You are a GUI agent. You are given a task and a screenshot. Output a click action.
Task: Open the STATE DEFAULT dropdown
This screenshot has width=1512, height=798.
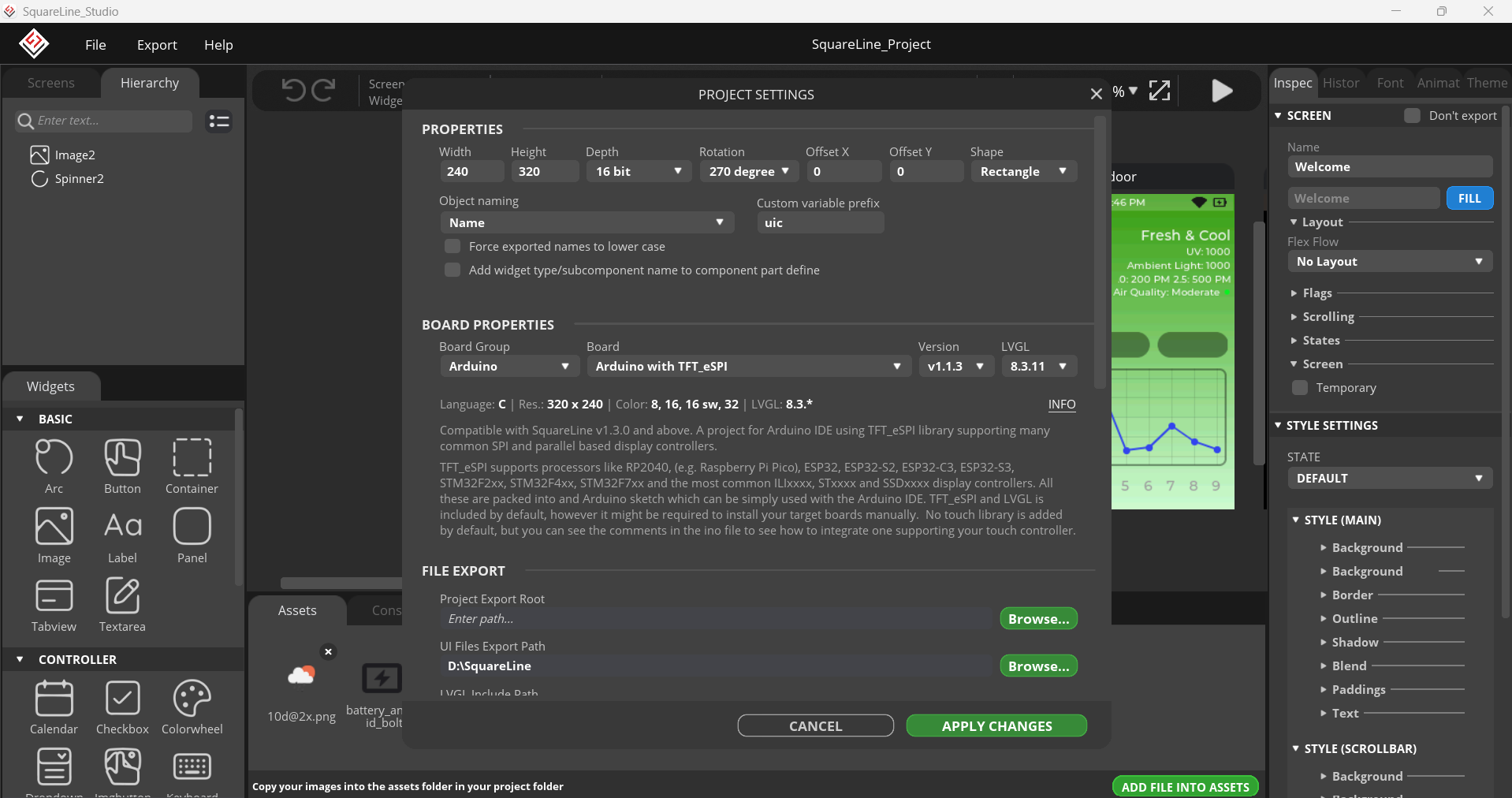pos(1390,478)
